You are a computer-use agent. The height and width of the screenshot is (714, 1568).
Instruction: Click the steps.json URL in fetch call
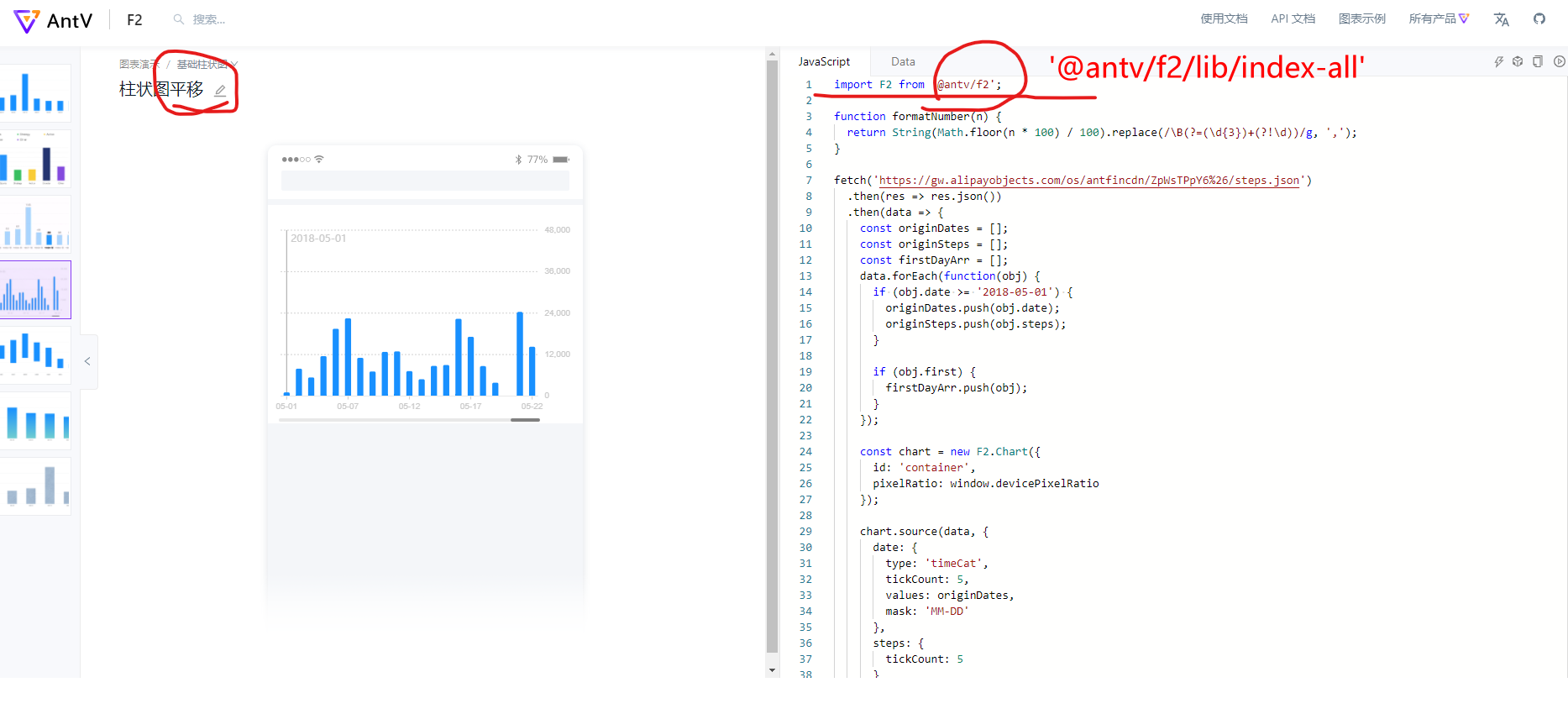point(1089,181)
